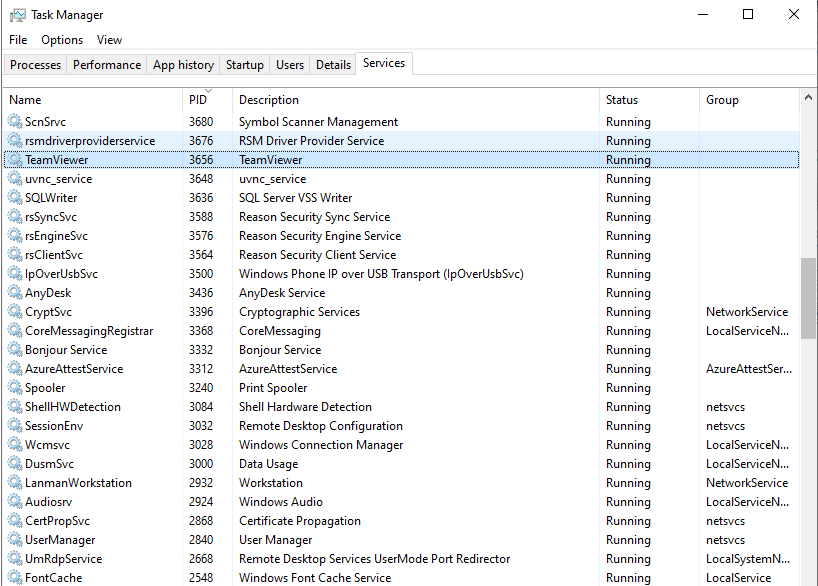Click the gear icon beside Bonjour Service
Viewport: 818px width, 586px height.
[15, 350]
